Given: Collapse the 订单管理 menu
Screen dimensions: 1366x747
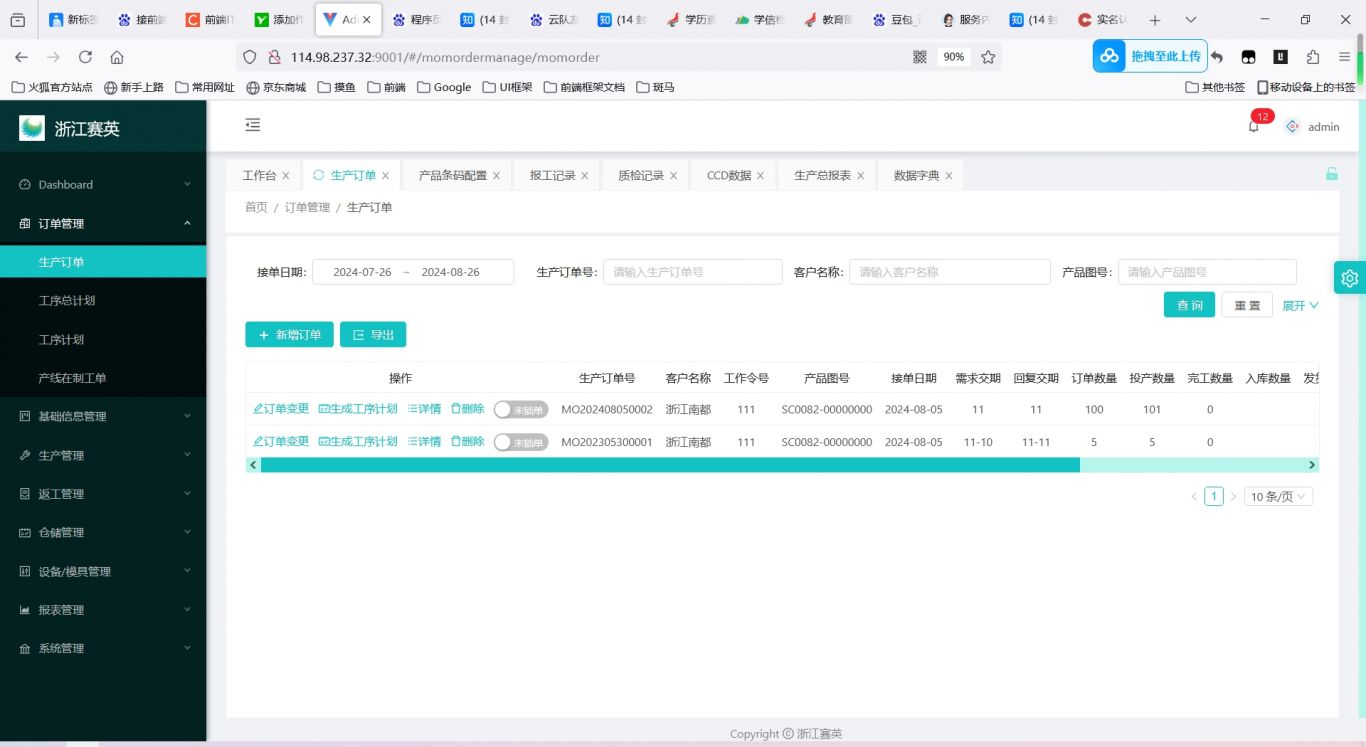Looking at the screenshot, I should [x=103, y=223].
